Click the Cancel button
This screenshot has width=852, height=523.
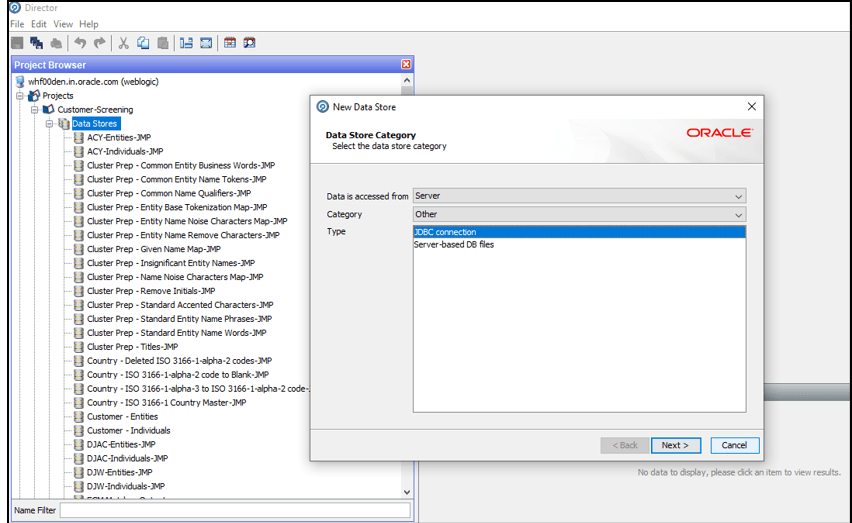(735, 445)
